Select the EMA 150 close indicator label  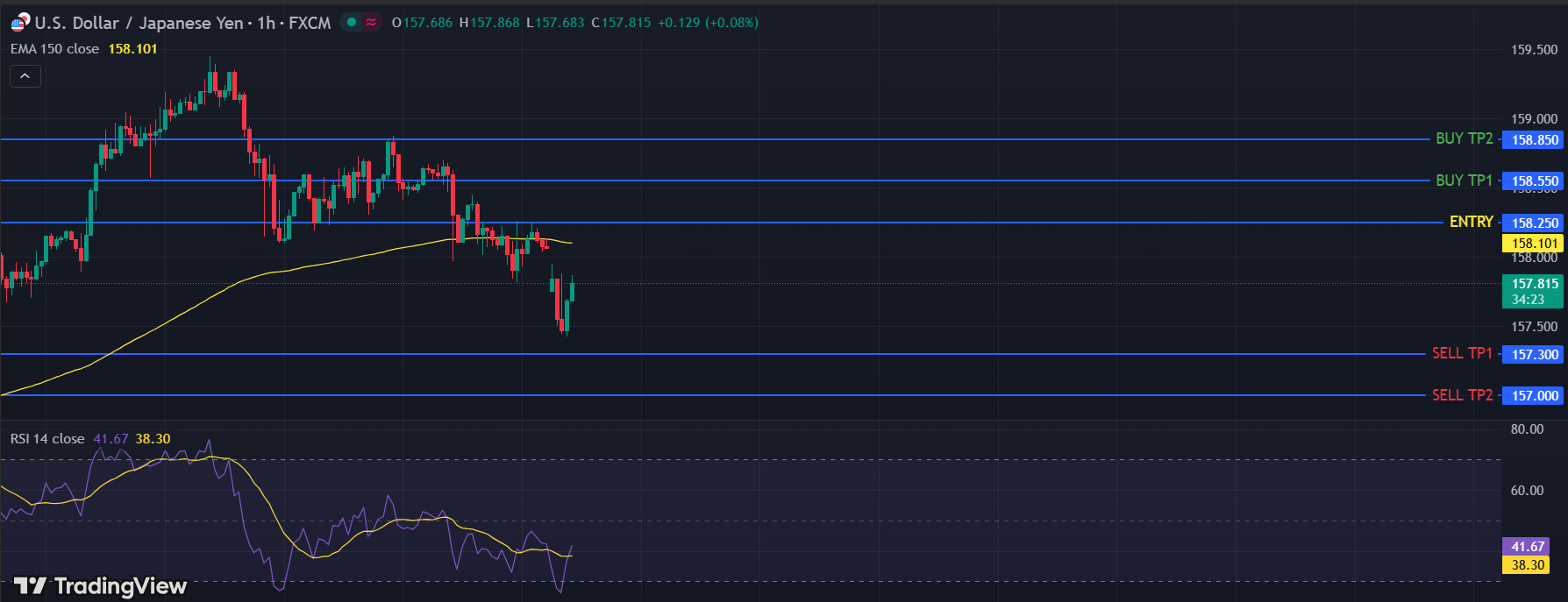(x=54, y=49)
